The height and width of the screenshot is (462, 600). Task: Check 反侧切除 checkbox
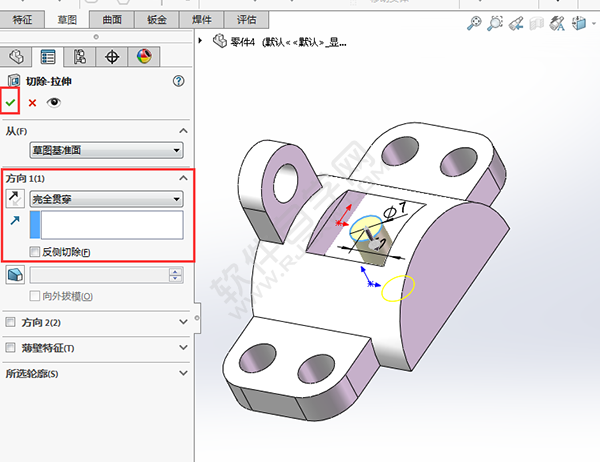tap(34, 251)
